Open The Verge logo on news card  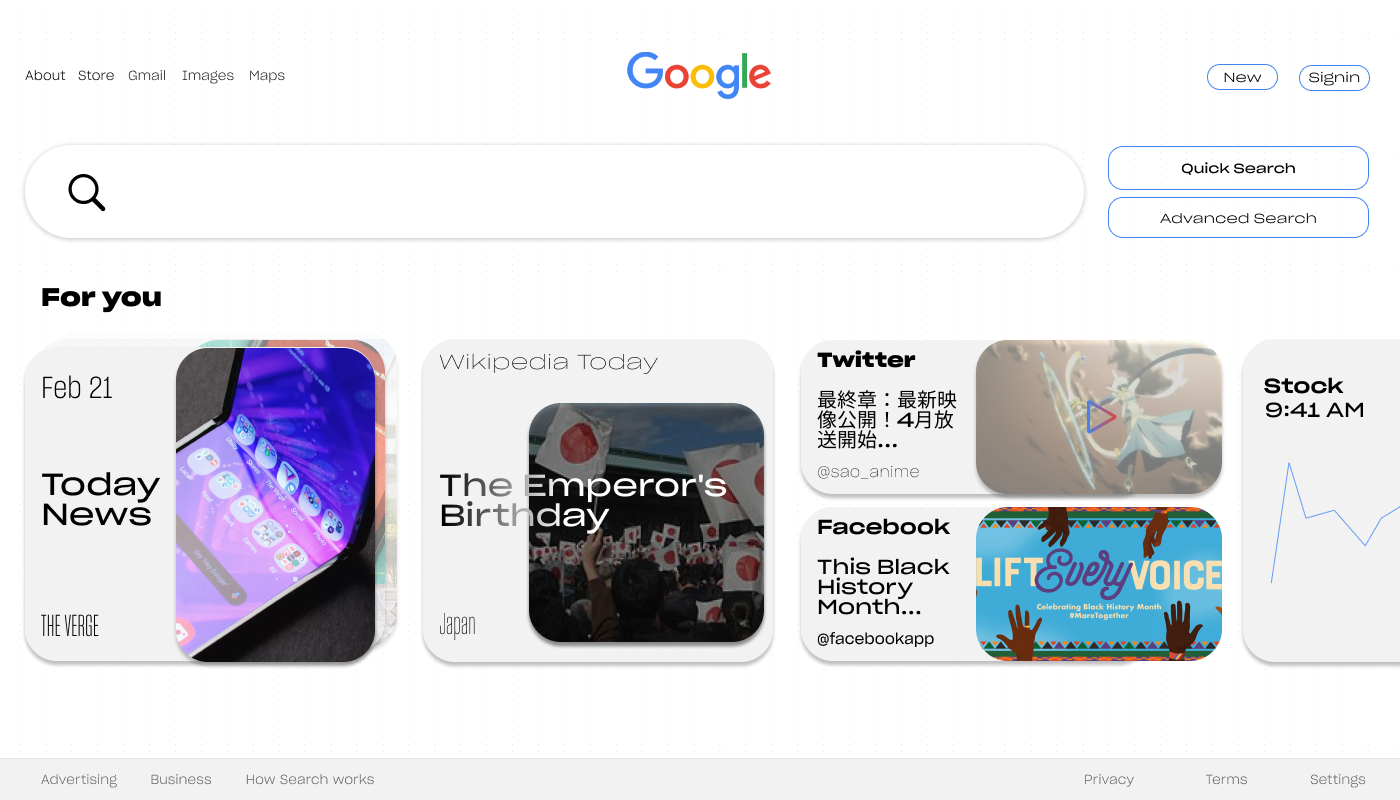(x=70, y=626)
